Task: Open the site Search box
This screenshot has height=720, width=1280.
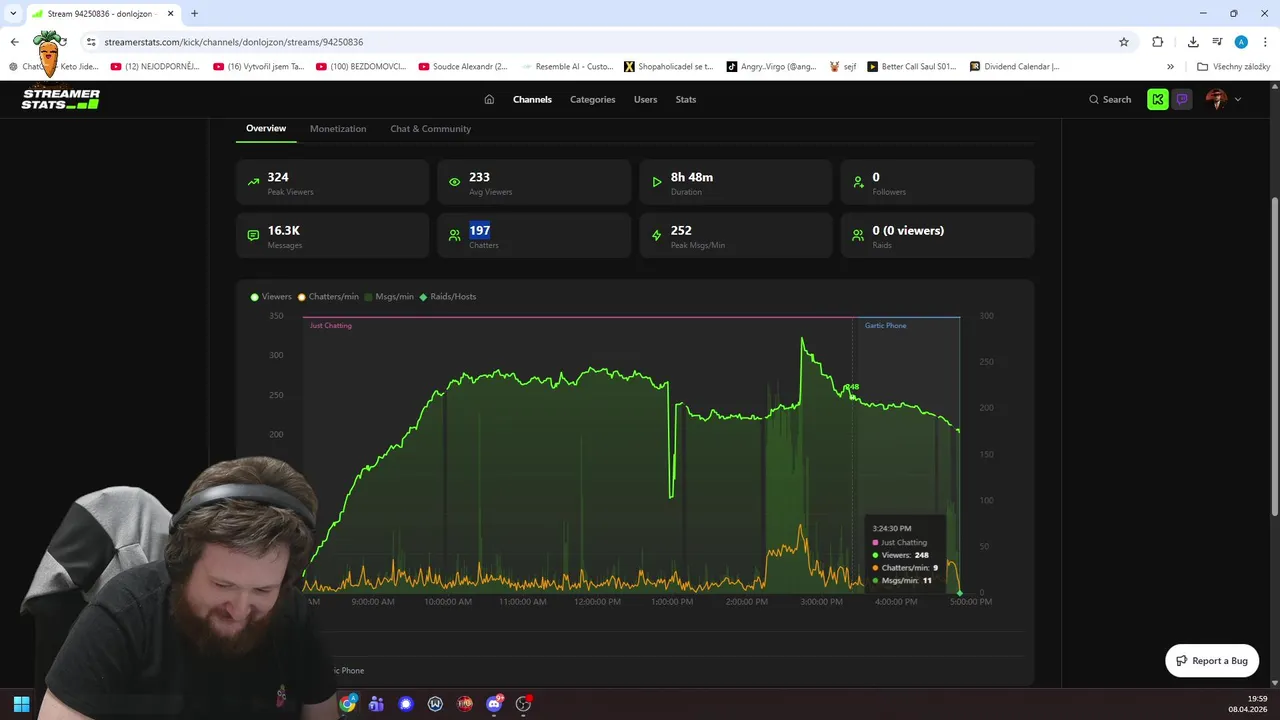Action: pyautogui.click(x=1110, y=99)
